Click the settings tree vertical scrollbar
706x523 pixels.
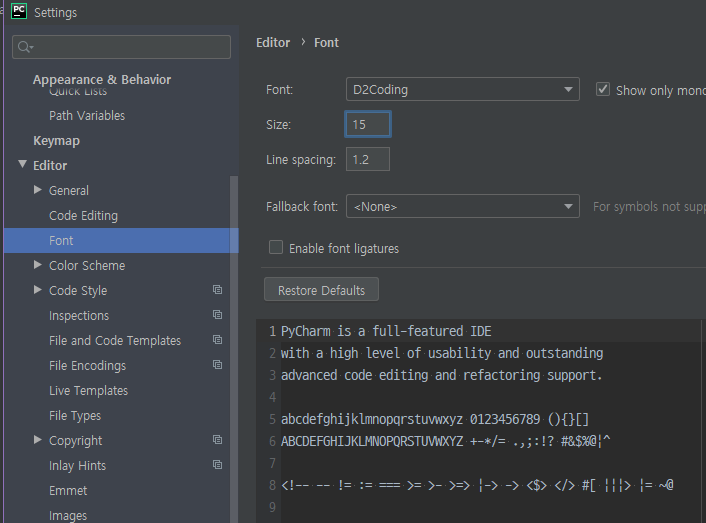pos(234,349)
